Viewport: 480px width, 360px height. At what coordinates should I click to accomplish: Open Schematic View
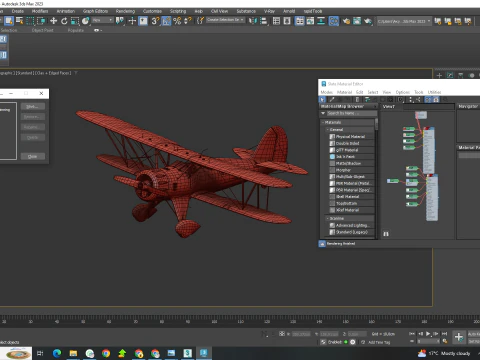pyautogui.click(x=321, y=21)
